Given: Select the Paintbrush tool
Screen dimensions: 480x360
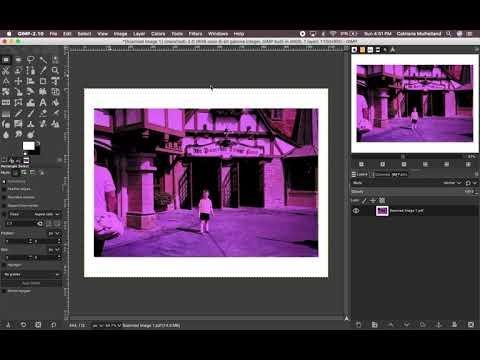Looking at the screenshot, I should click(x=31, y=113).
